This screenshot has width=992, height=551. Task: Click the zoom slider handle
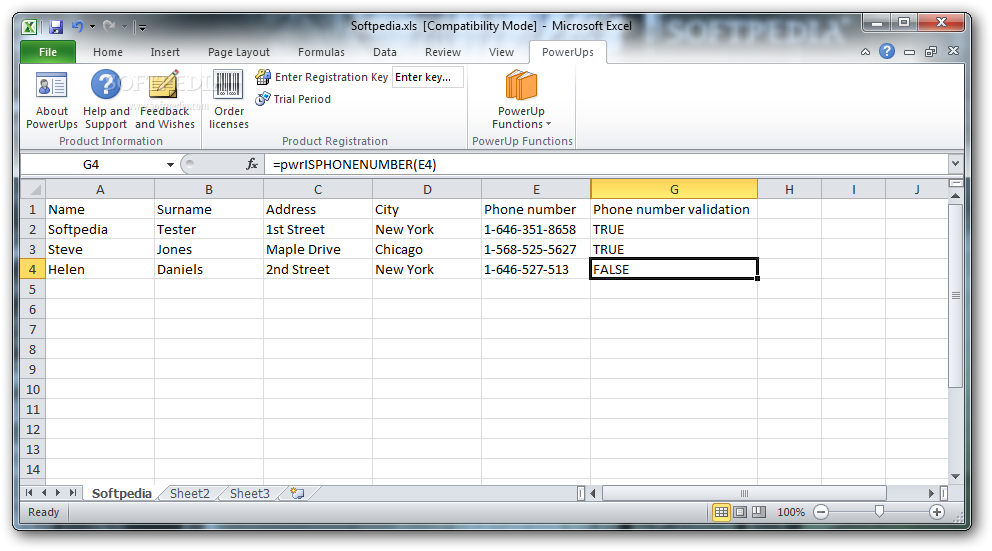[x=879, y=511]
